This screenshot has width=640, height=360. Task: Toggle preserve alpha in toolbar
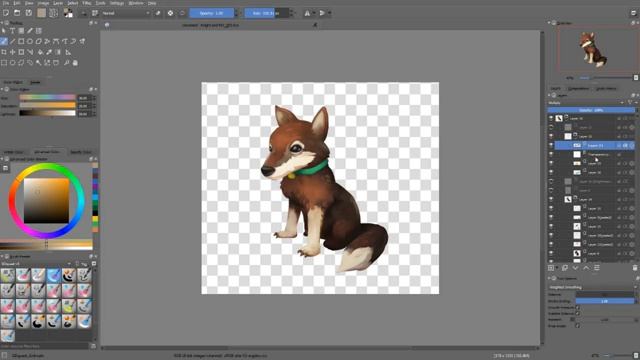click(170, 13)
